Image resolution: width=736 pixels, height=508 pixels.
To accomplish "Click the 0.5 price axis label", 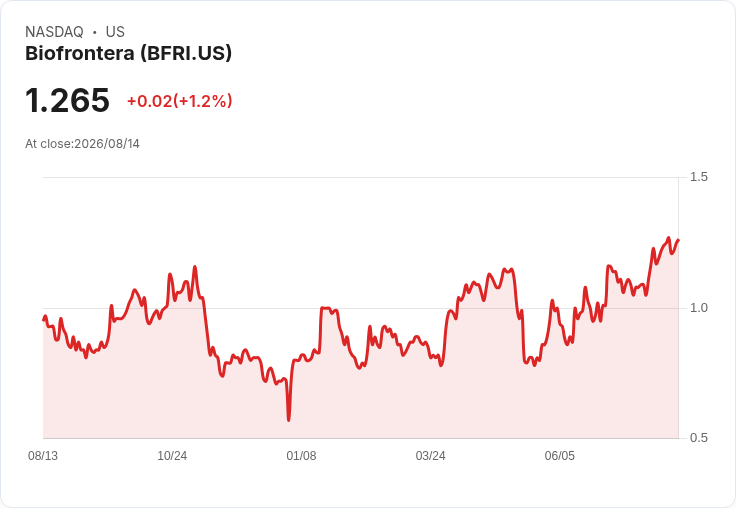I will pos(698,438).
